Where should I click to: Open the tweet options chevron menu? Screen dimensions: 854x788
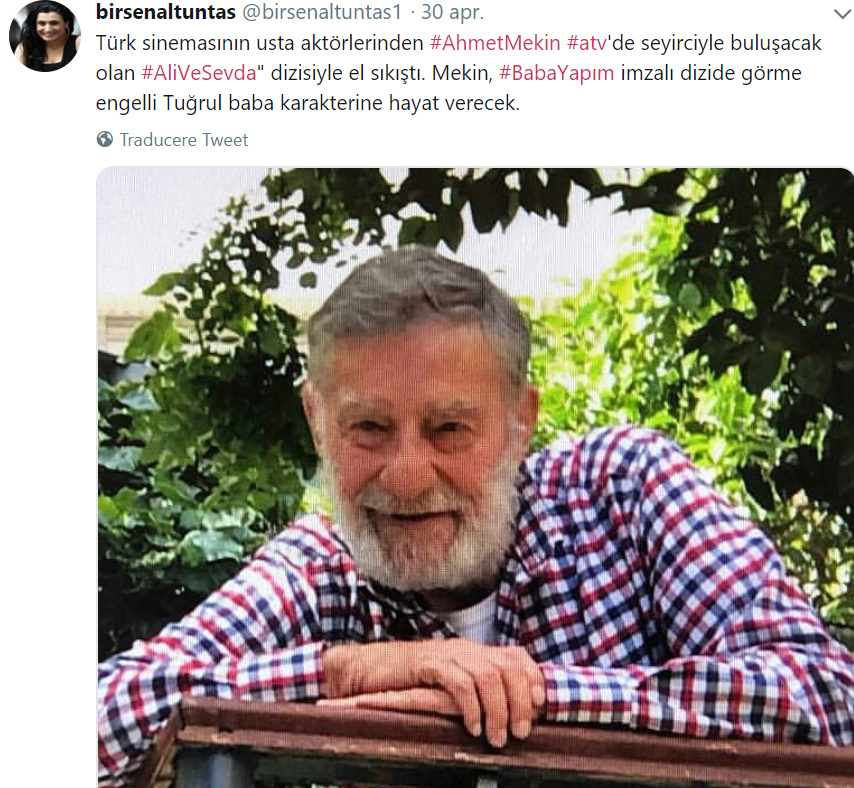[842, 14]
